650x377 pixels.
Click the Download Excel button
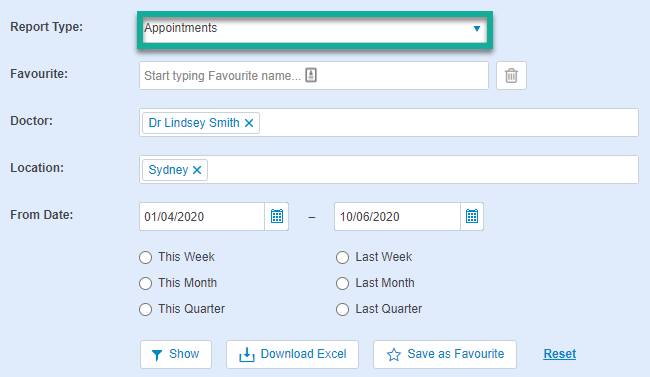(x=292, y=354)
